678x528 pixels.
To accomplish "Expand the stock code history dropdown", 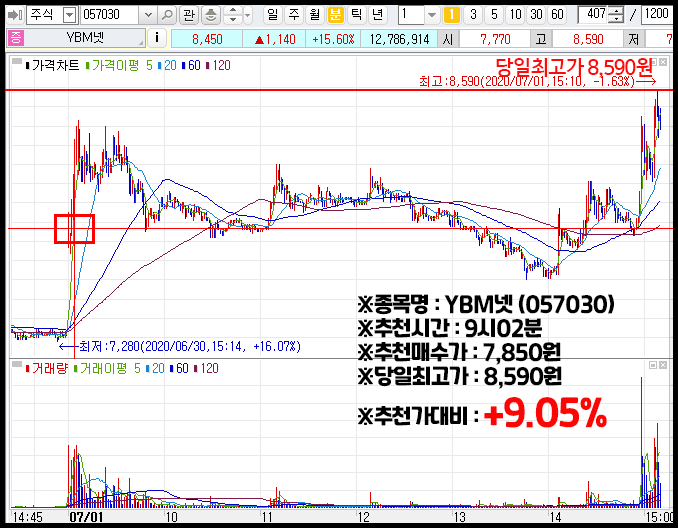I will [148, 16].
